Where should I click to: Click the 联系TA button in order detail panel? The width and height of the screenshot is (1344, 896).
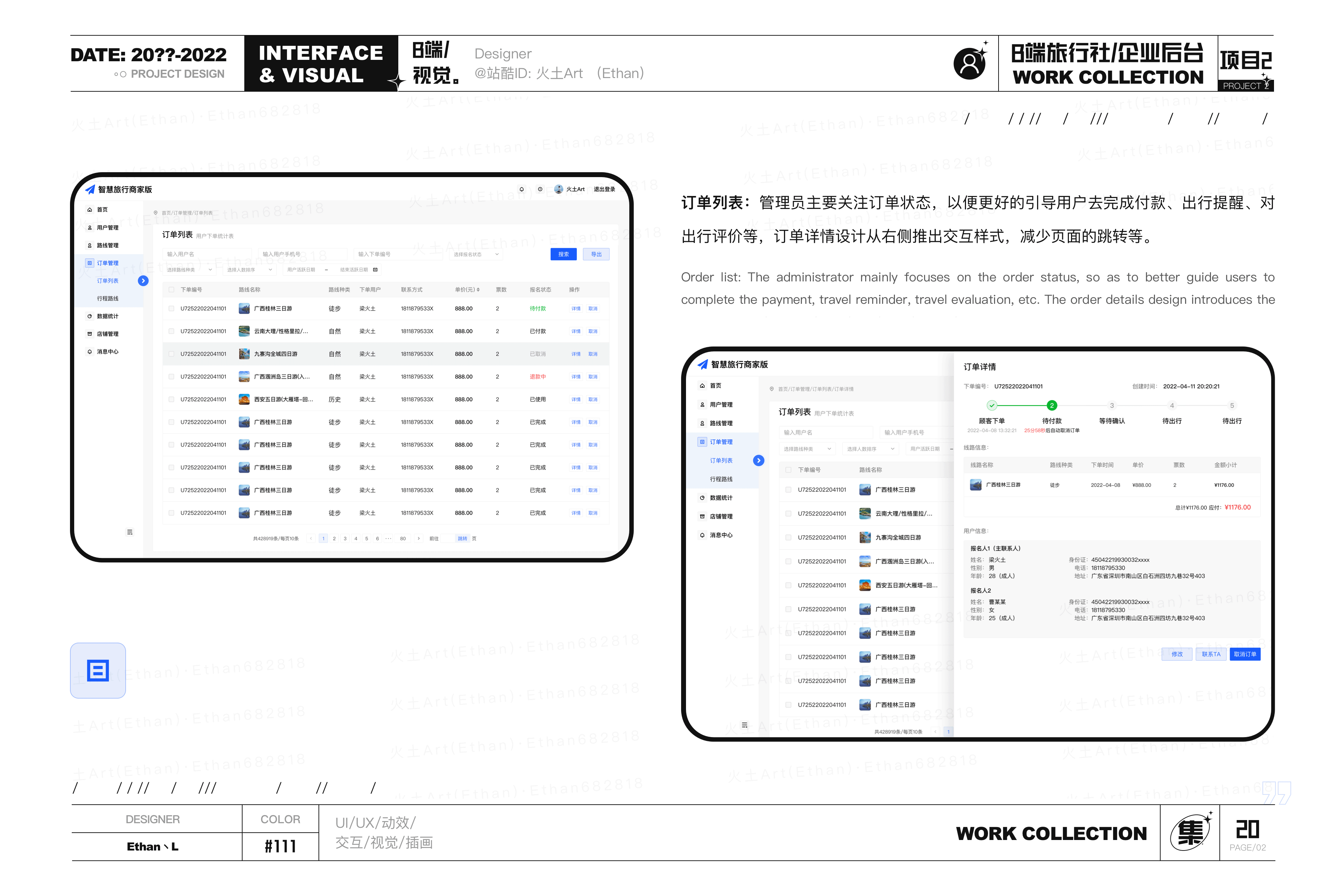(x=1211, y=654)
